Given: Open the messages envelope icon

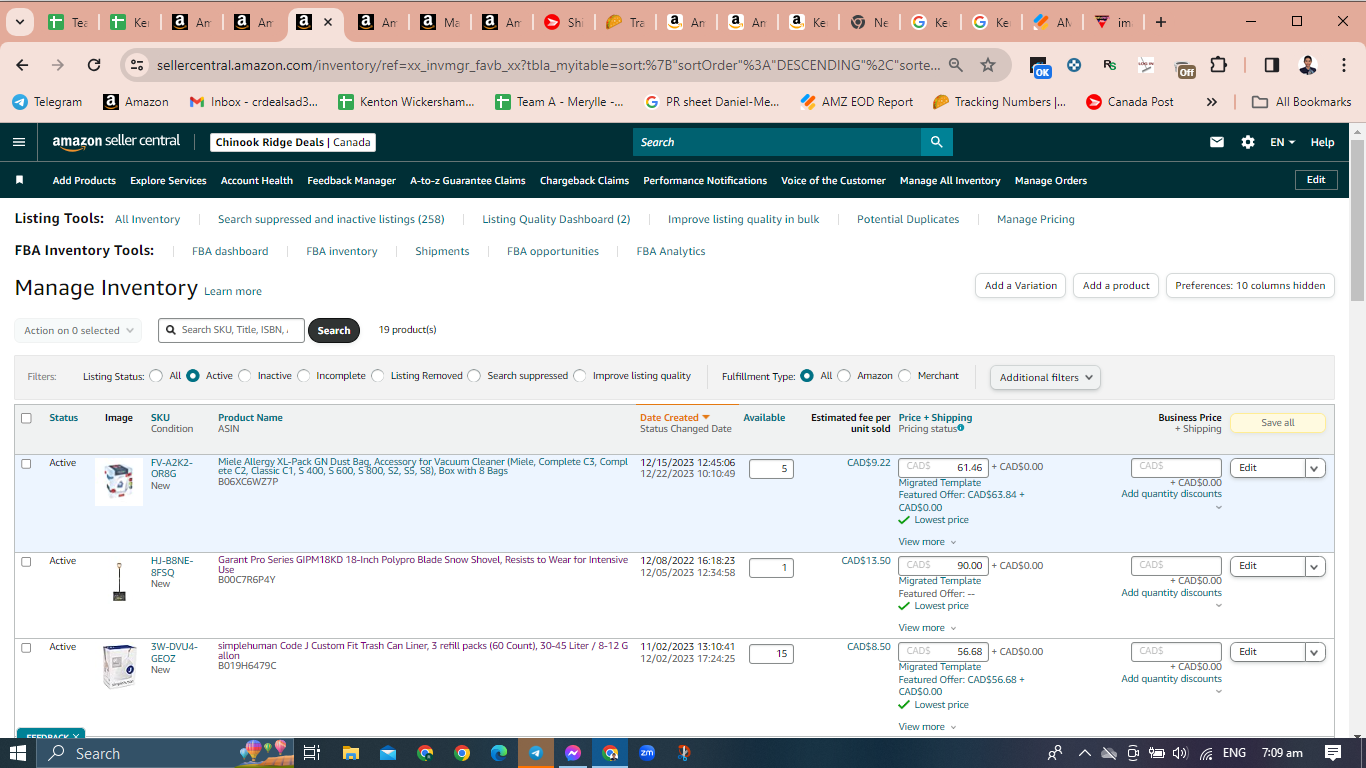Looking at the screenshot, I should 1217,142.
